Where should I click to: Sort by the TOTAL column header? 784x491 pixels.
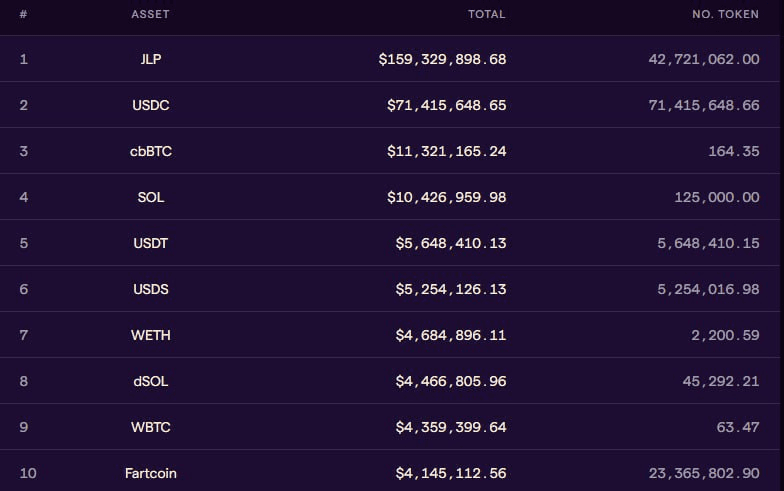click(486, 15)
